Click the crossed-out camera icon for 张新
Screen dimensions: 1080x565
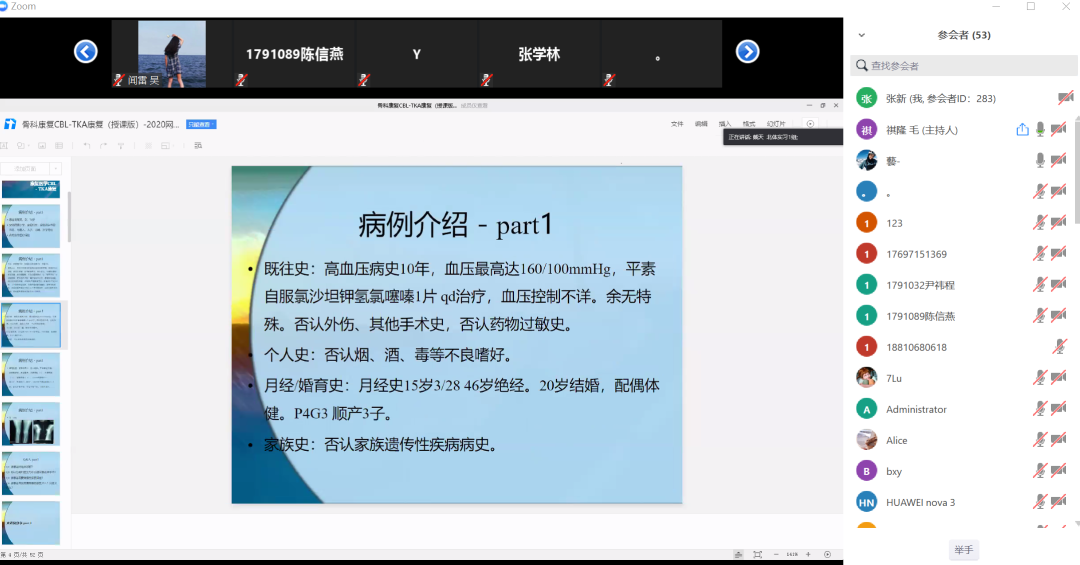click(x=1066, y=98)
